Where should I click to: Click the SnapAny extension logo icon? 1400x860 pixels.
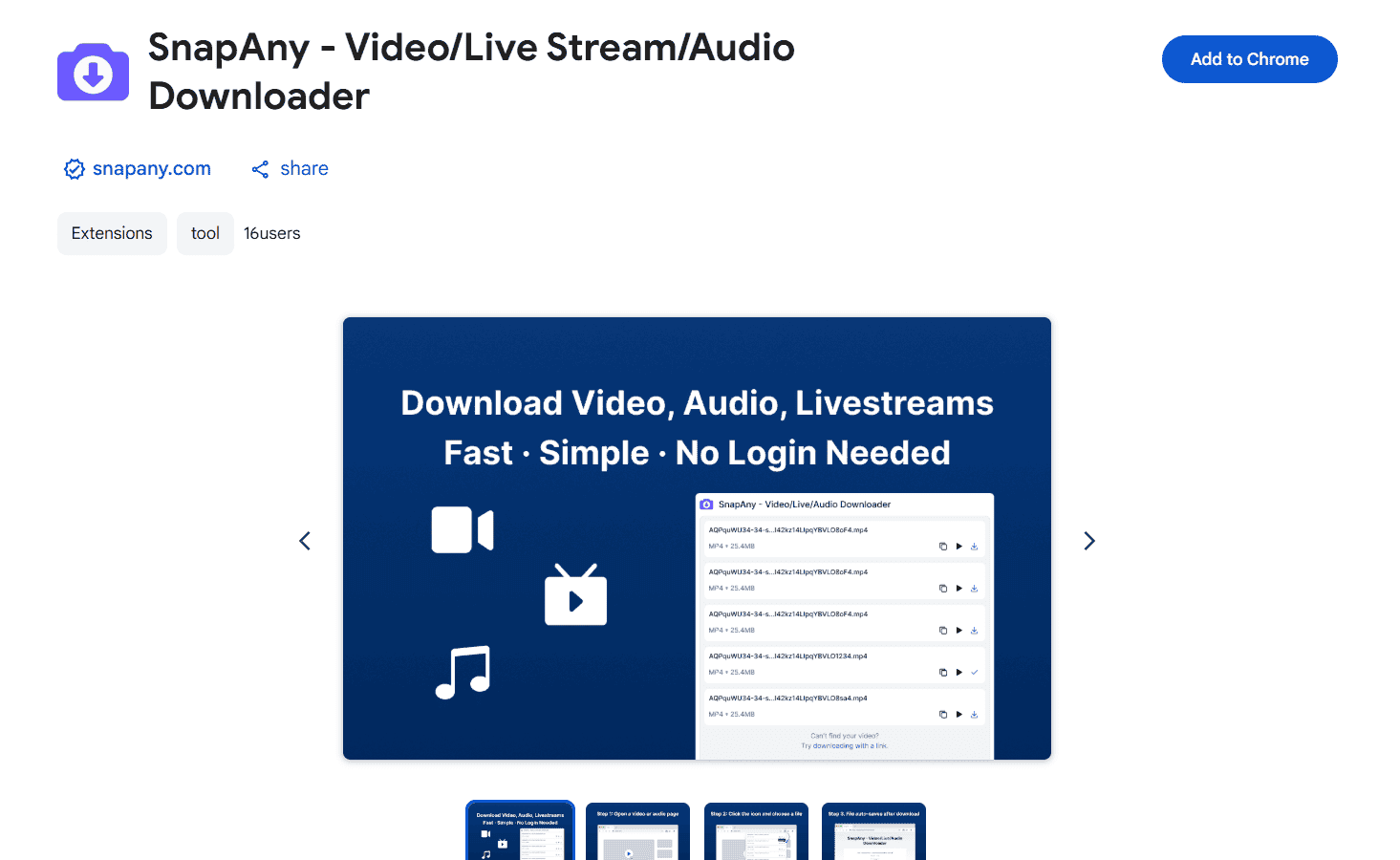pos(93,73)
